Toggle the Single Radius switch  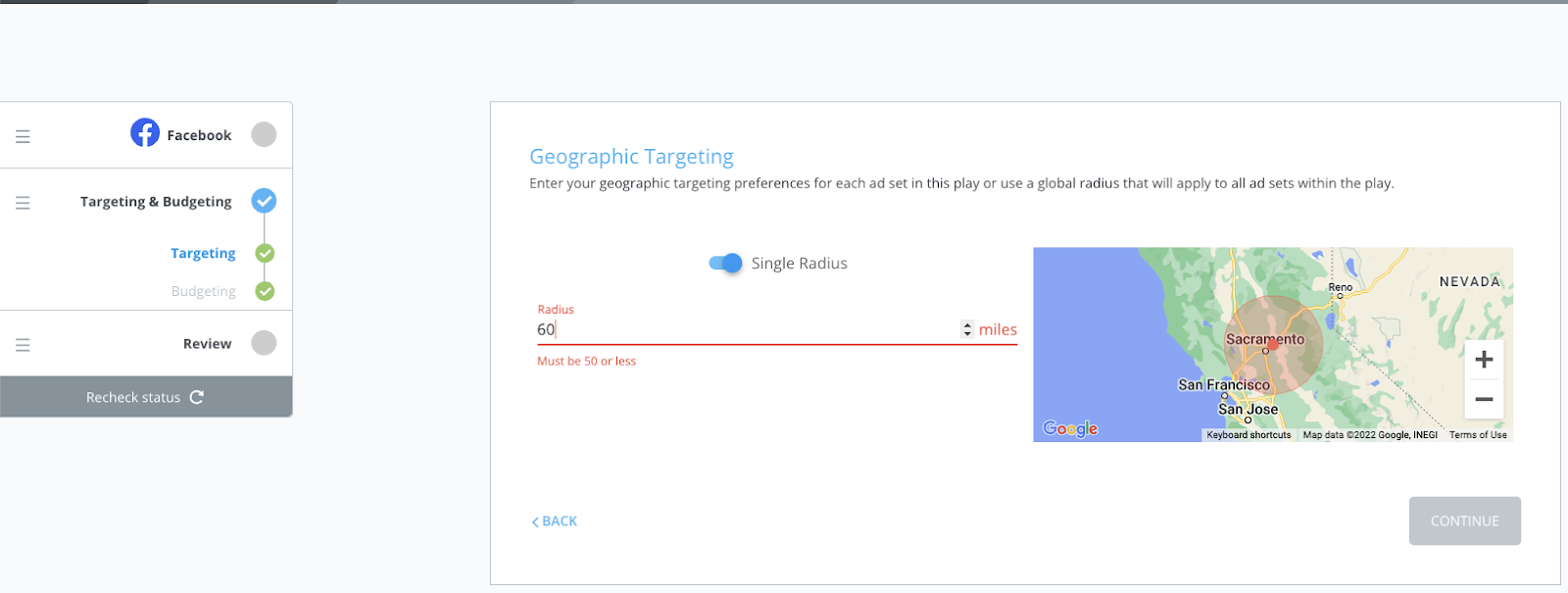pyautogui.click(x=725, y=263)
